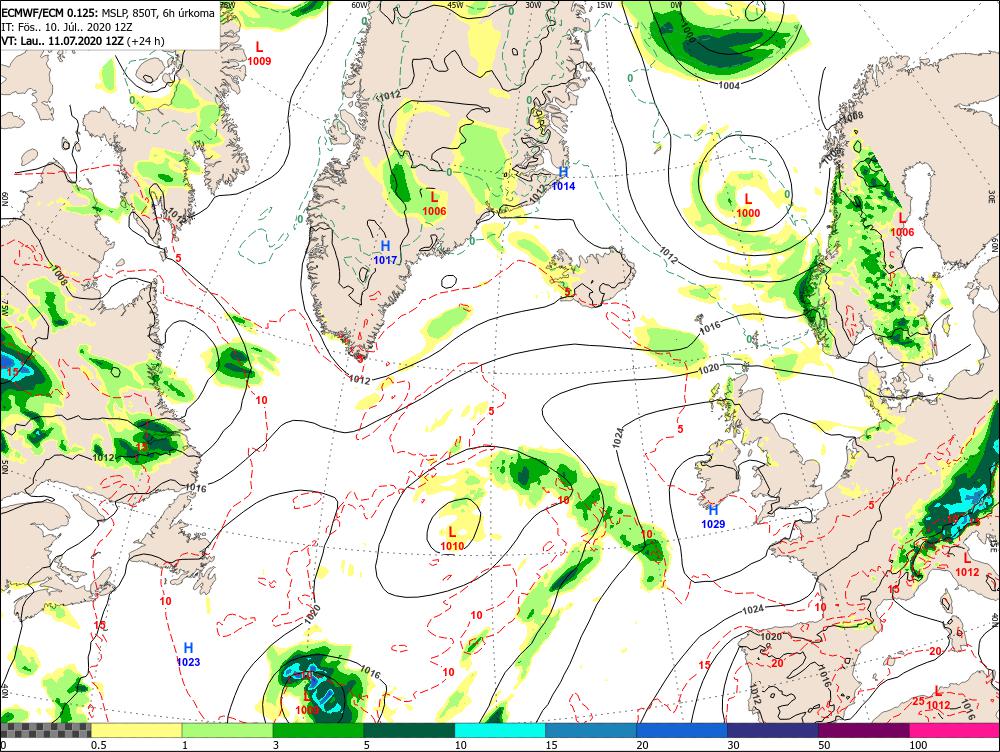Click the '50N' latitude label on left edge
The height and width of the screenshot is (752, 1000).
tap(5, 468)
